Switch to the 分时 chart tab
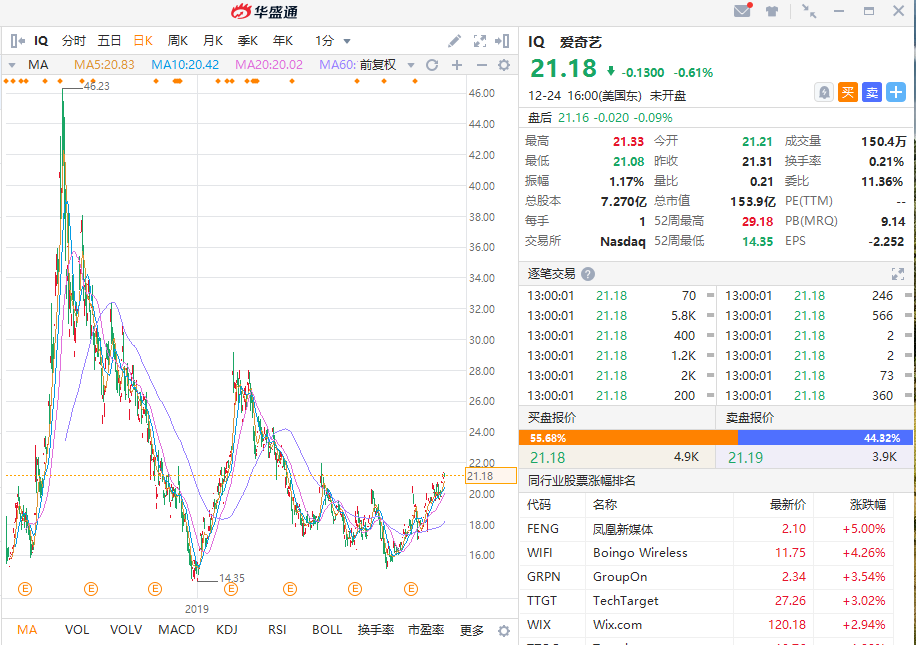The height and width of the screenshot is (645, 916). (74, 41)
